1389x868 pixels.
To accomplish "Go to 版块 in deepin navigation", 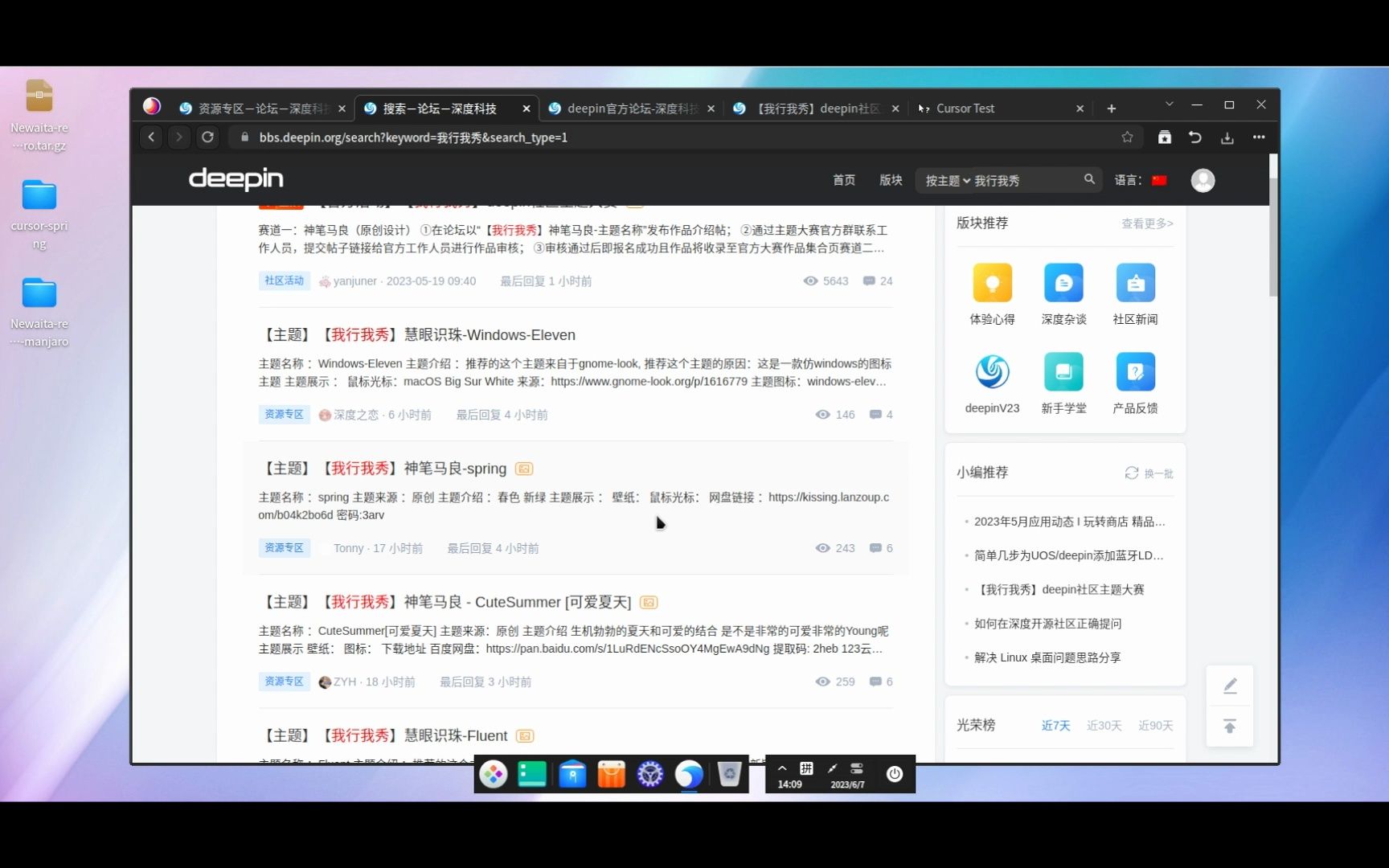I will (891, 180).
